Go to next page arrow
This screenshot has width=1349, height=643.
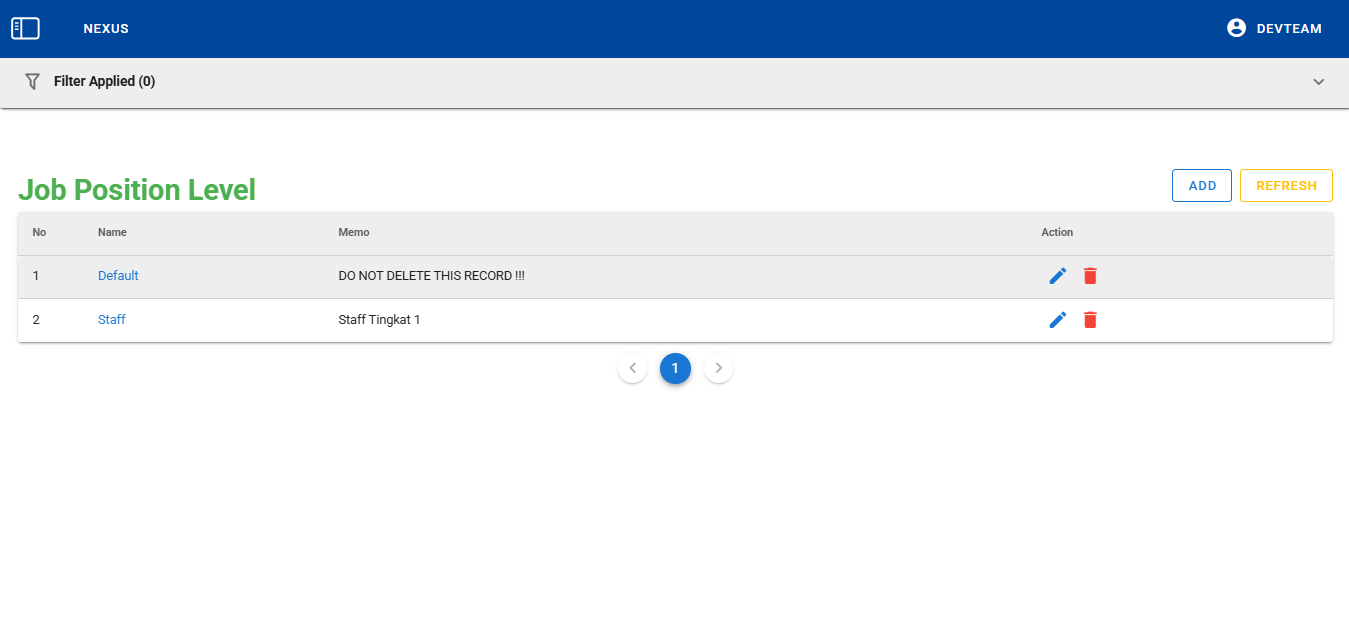718,369
